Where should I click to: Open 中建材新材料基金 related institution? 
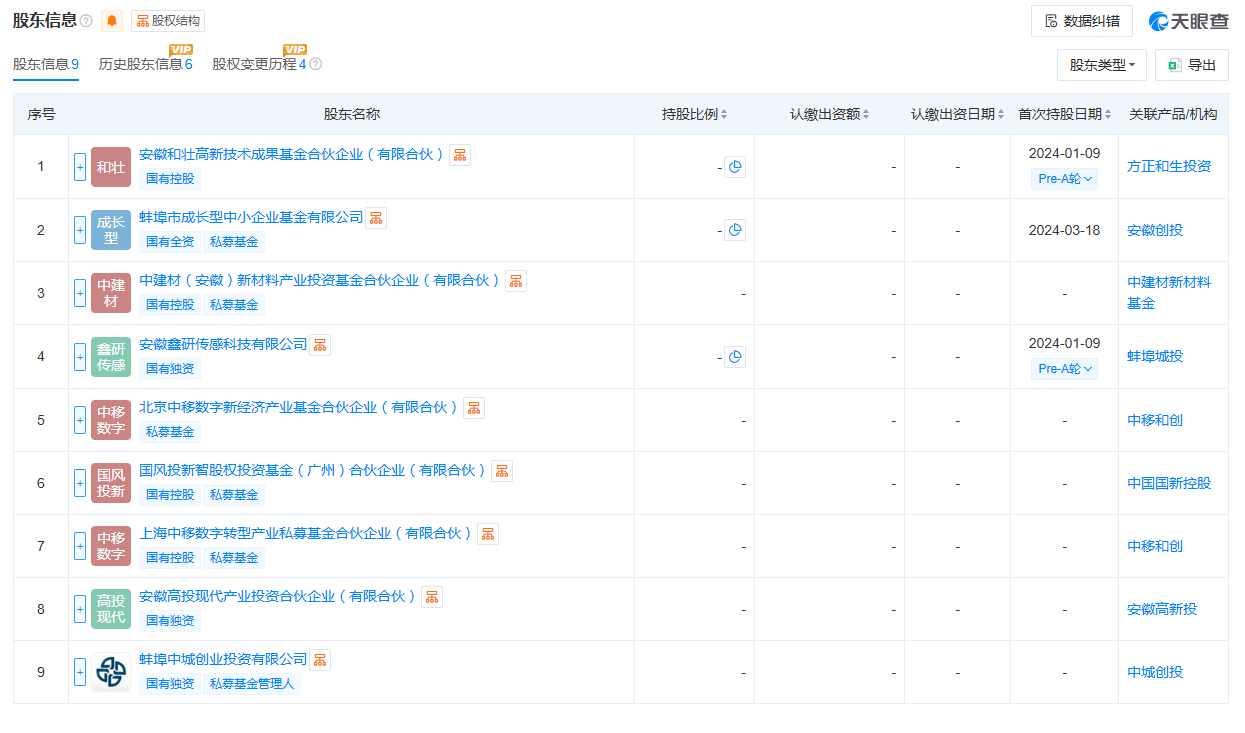1169,293
